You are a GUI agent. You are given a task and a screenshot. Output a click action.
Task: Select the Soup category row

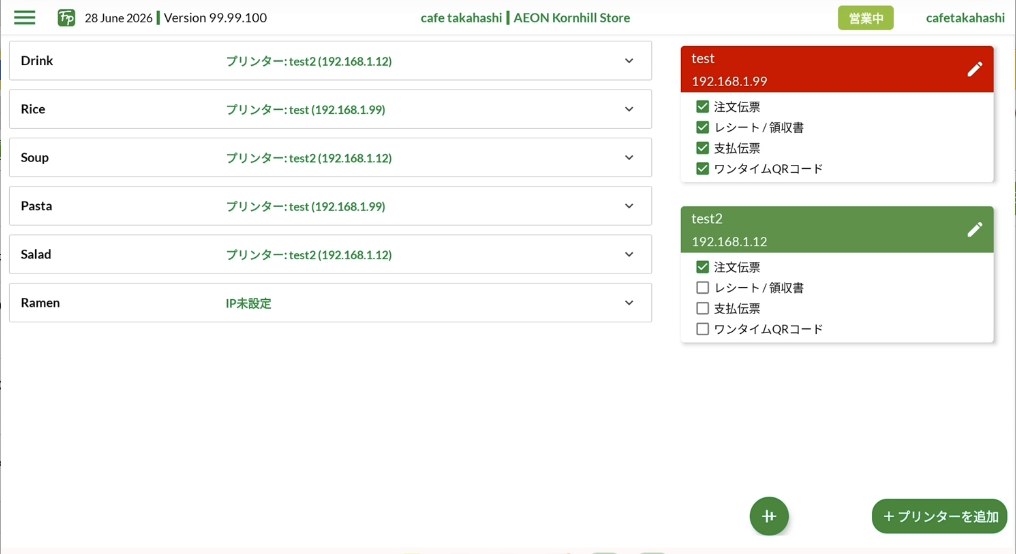330,157
